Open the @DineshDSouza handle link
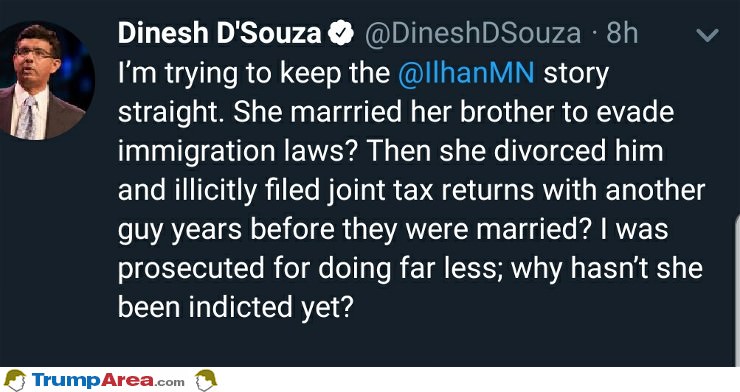 tap(473, 34)
